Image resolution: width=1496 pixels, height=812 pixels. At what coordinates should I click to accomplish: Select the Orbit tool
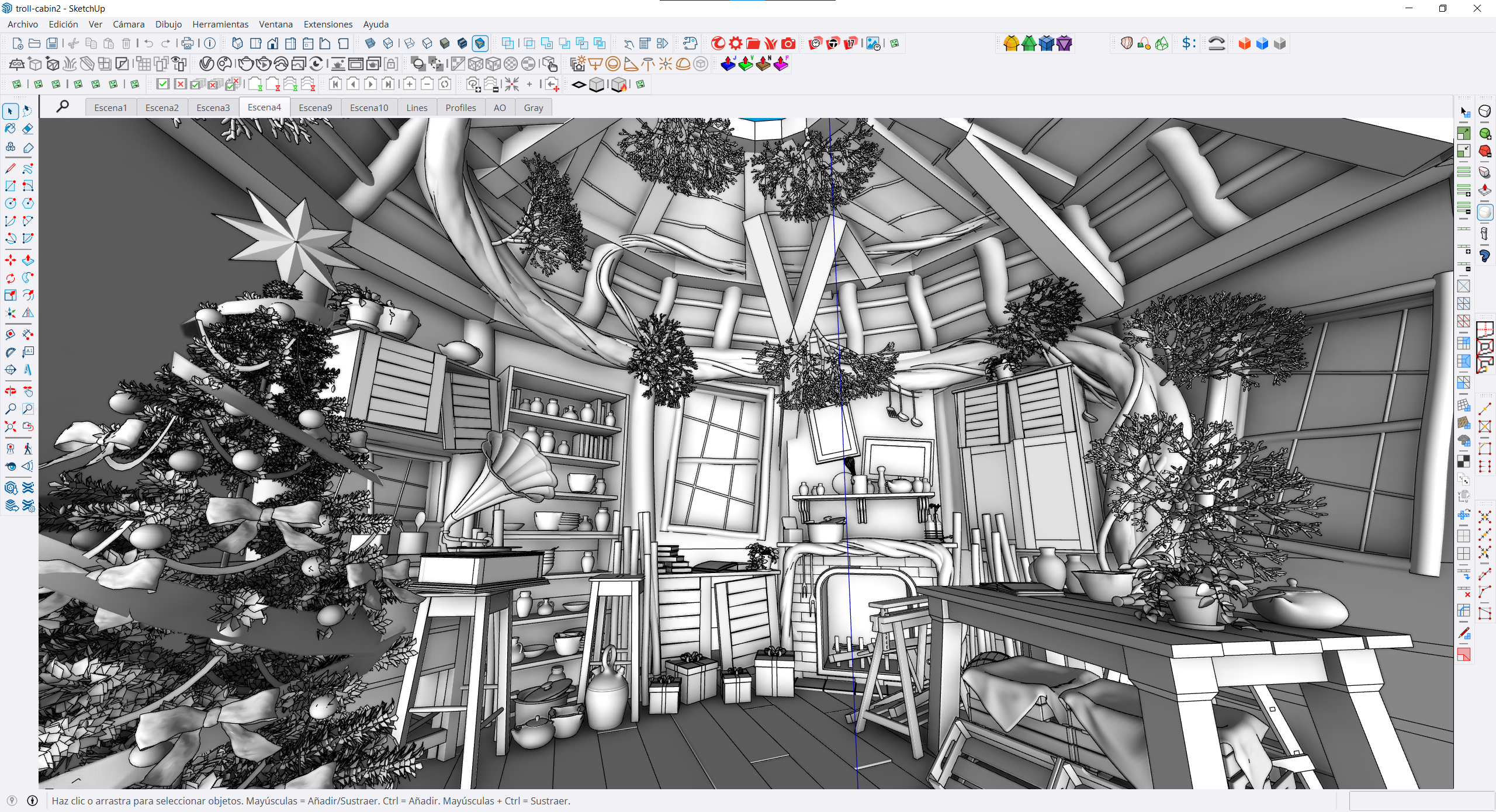coord(11,391)
